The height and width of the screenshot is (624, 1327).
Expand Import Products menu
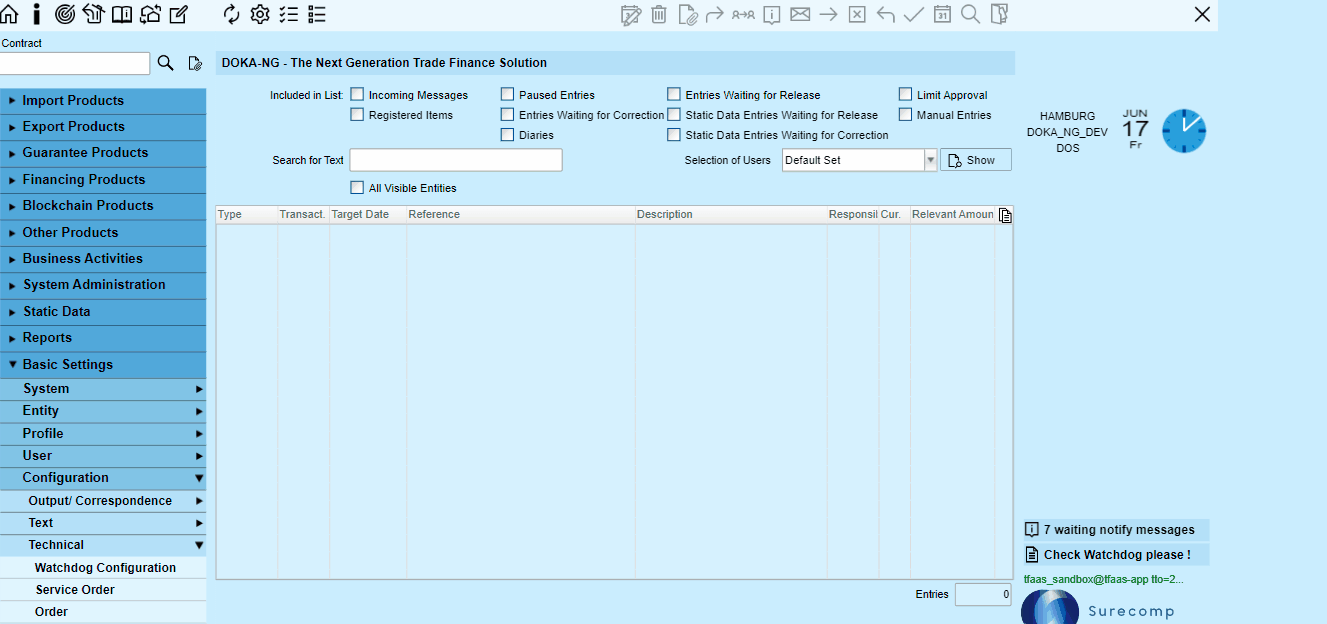point(103,101)
